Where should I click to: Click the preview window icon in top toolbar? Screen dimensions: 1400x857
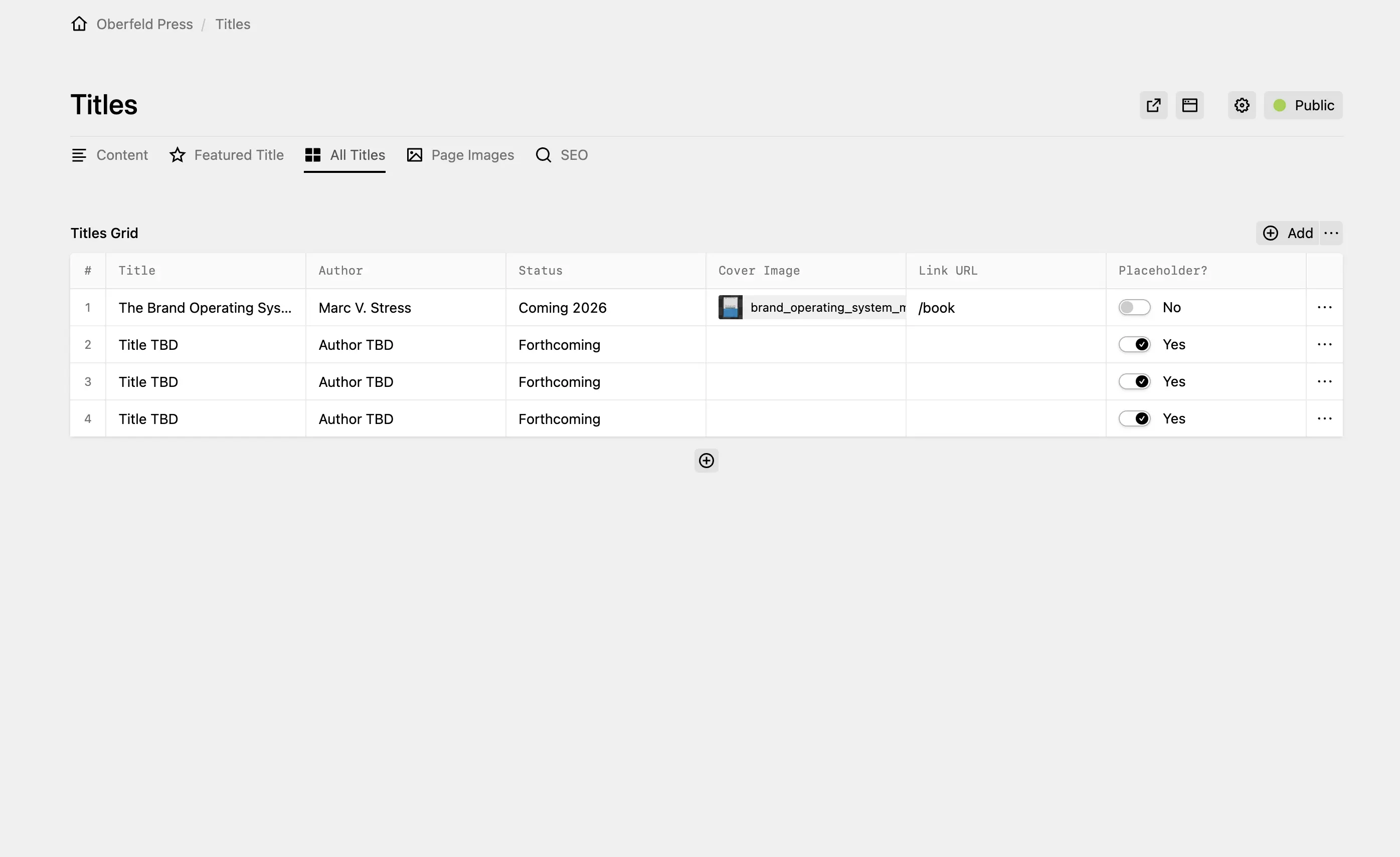click(x=1190, y=105)
